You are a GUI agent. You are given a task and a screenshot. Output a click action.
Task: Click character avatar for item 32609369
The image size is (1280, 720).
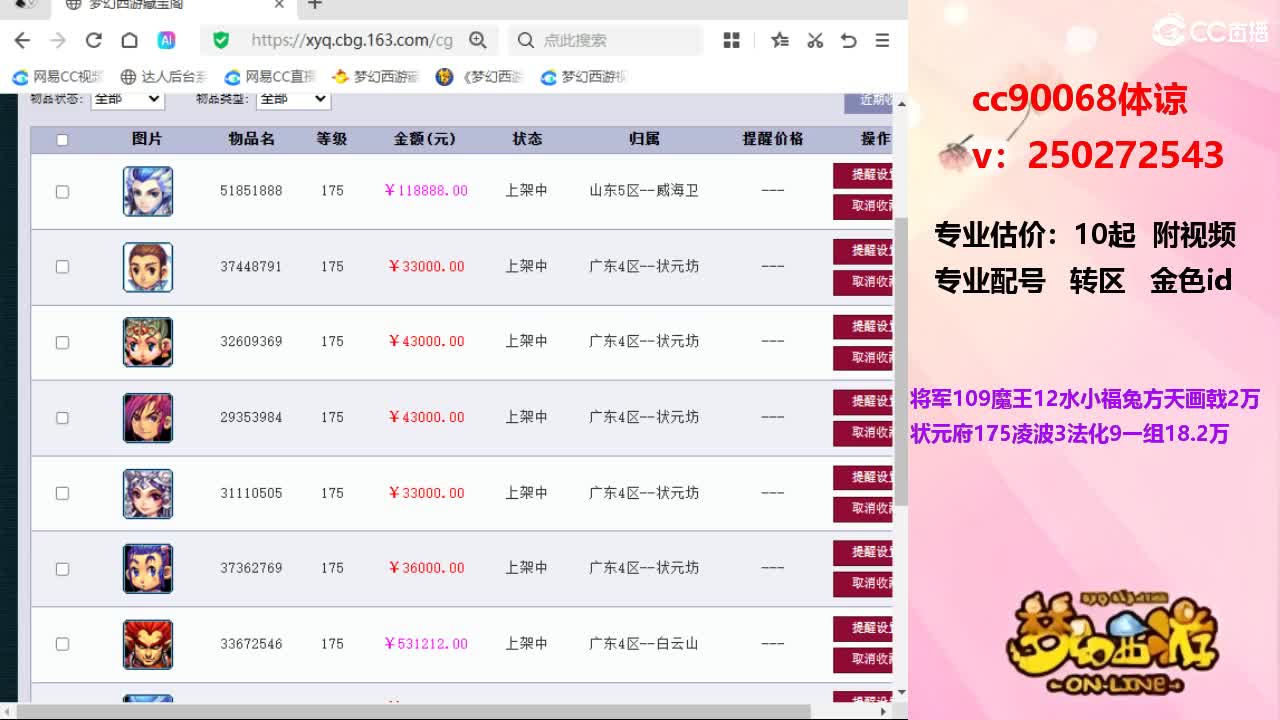coord(148,342)
